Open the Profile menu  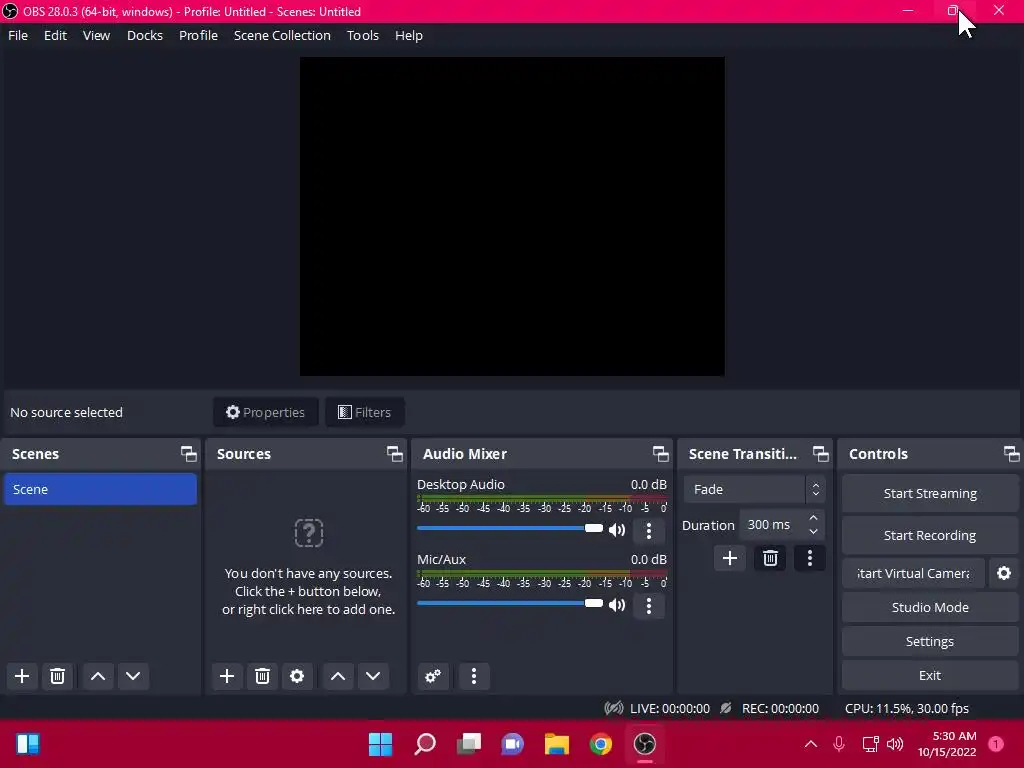point(199,35)
